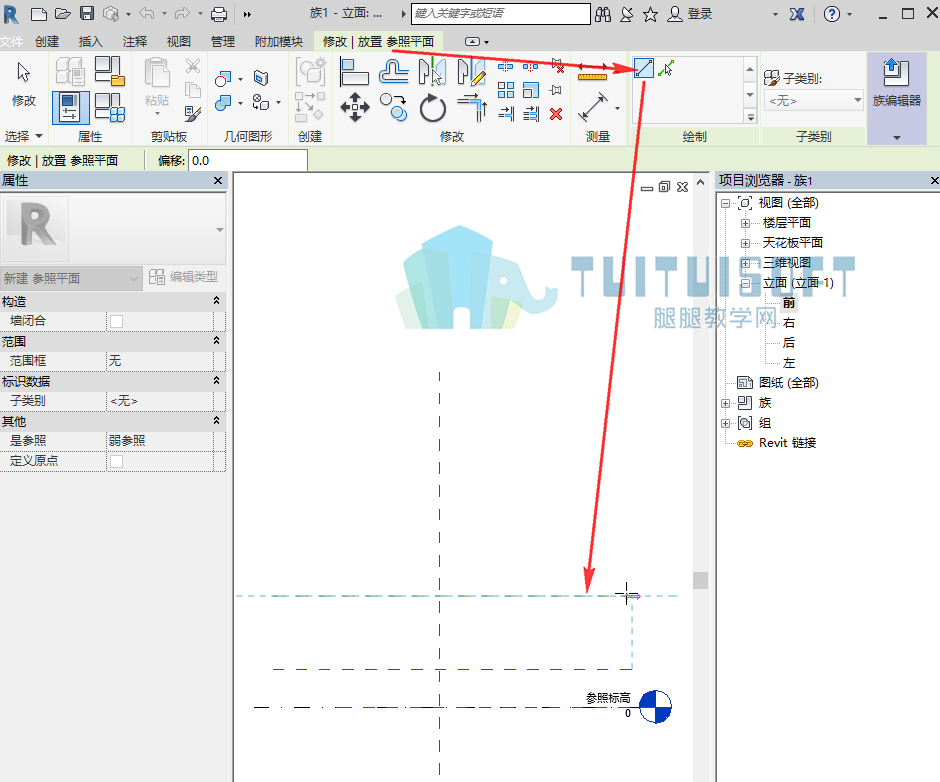Click the Rotate tool icon

(432, 108)
